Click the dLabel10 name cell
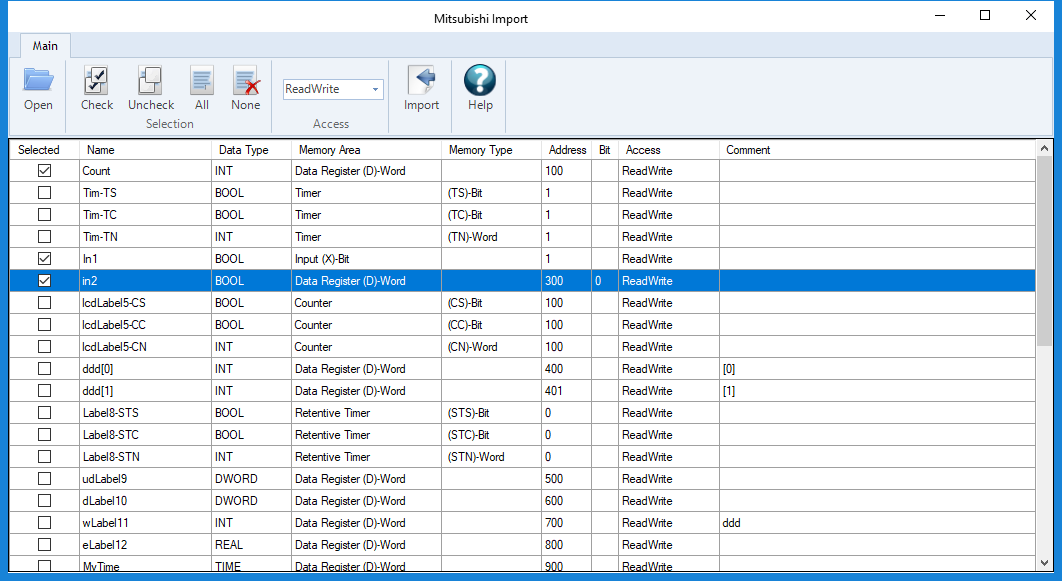This screenshot has height=581, width=1062. pos(145,500)
